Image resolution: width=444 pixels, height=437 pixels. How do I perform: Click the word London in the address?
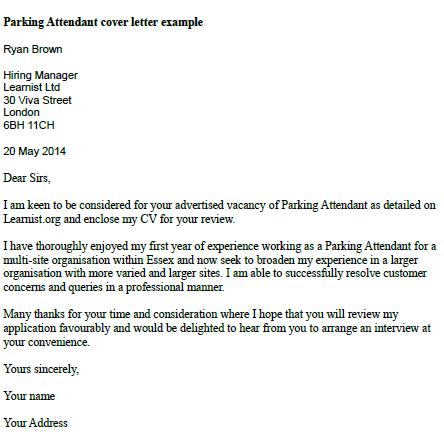(21, 112)
